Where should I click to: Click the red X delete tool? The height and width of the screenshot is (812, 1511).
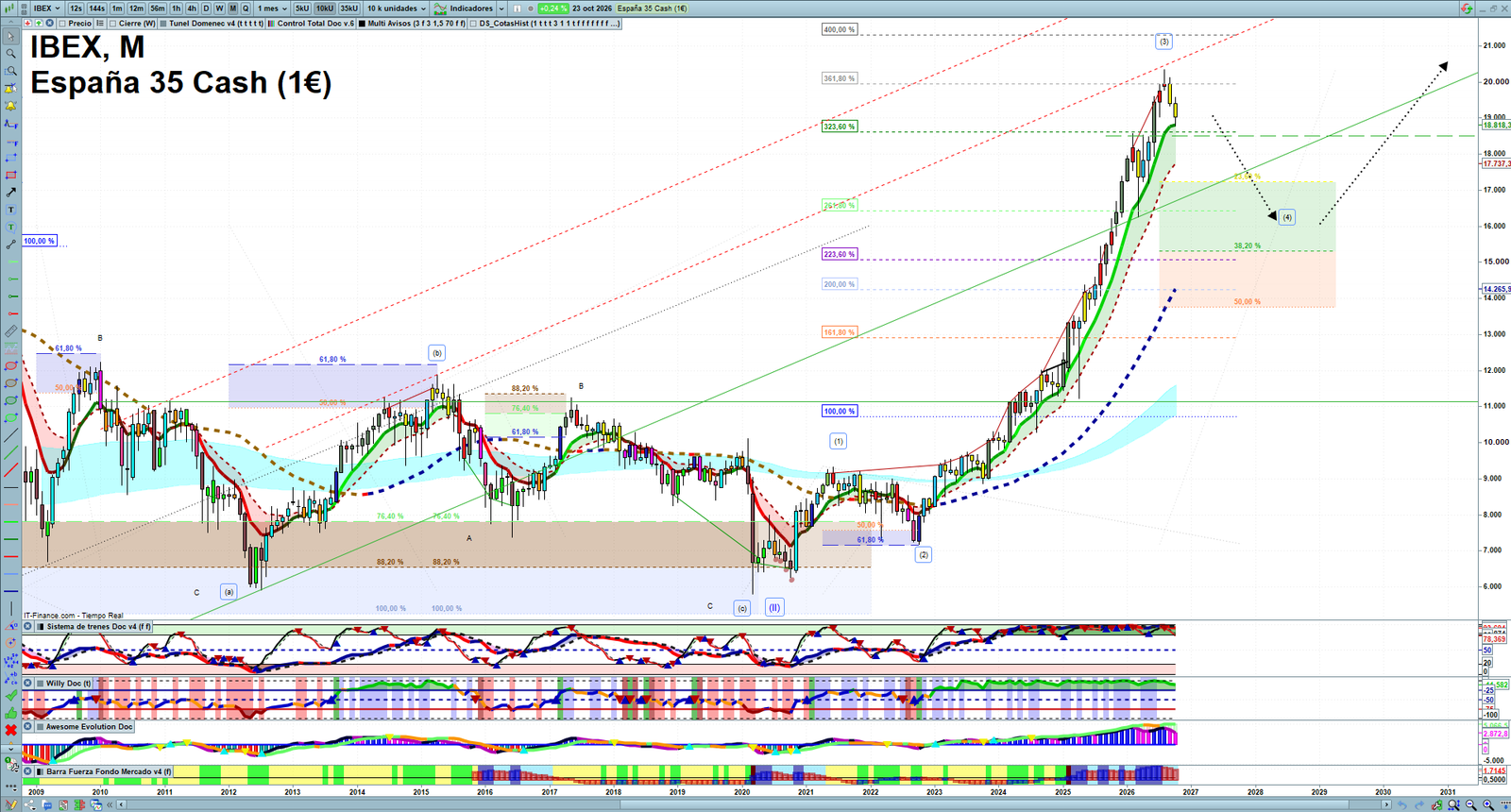[10, 730]
